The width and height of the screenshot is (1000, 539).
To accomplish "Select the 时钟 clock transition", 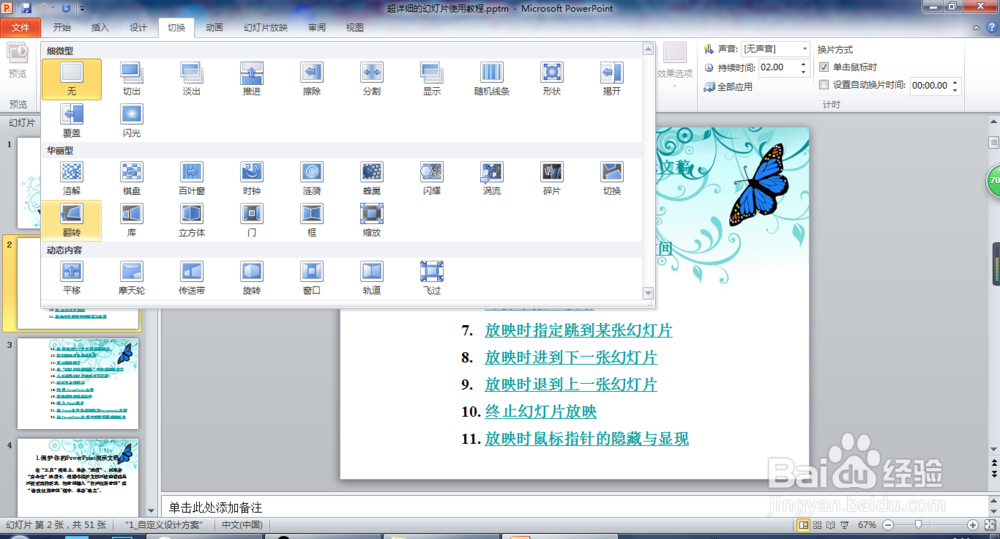I will (251, 179).
